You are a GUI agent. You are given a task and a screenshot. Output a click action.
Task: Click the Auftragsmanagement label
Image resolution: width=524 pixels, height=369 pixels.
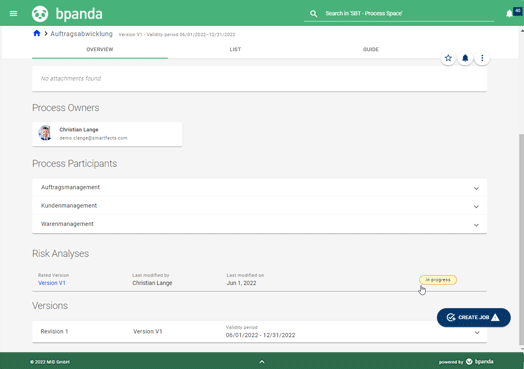pyautogui.click(x=70, y=187)
